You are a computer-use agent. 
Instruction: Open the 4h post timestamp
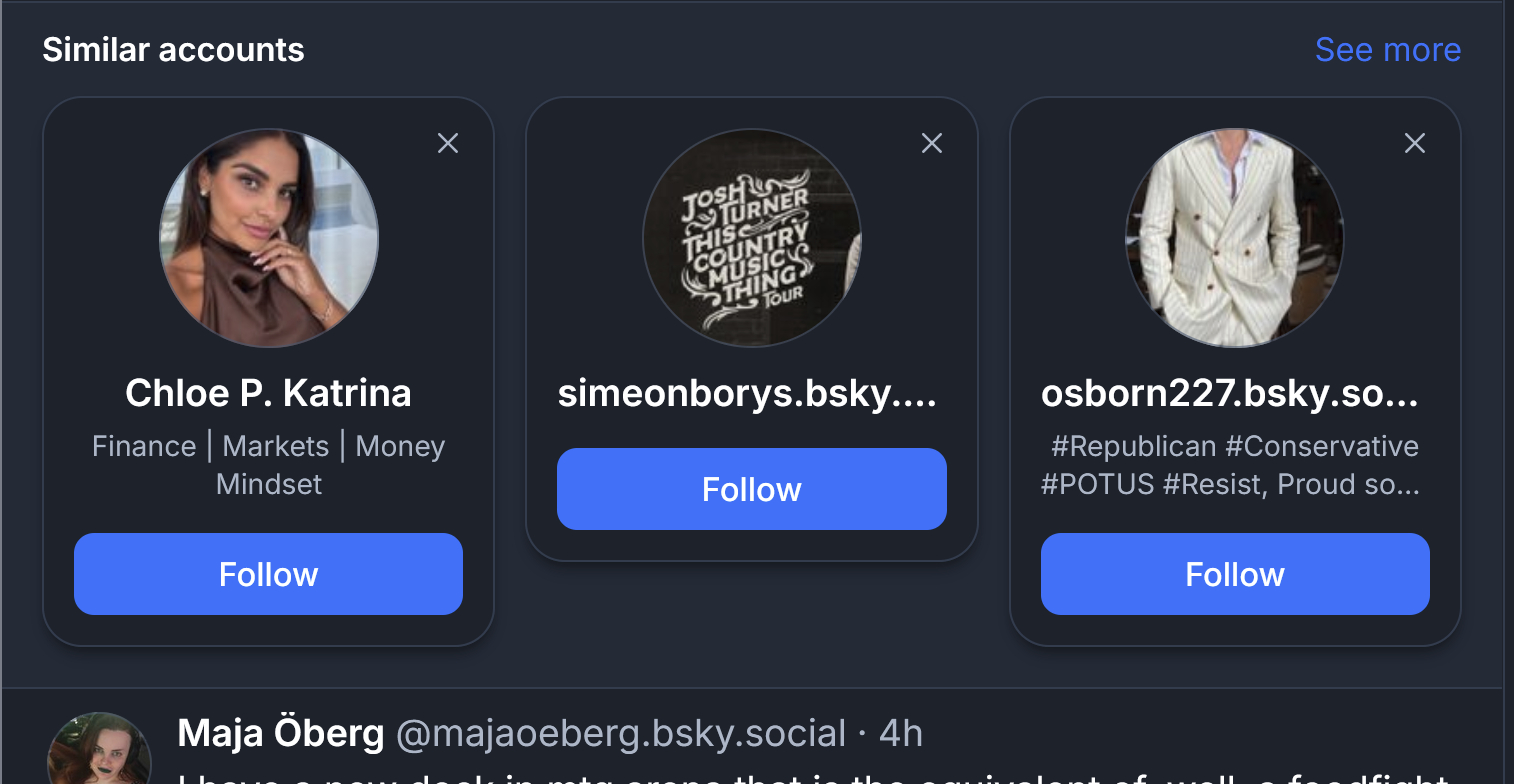pos(901,734)
